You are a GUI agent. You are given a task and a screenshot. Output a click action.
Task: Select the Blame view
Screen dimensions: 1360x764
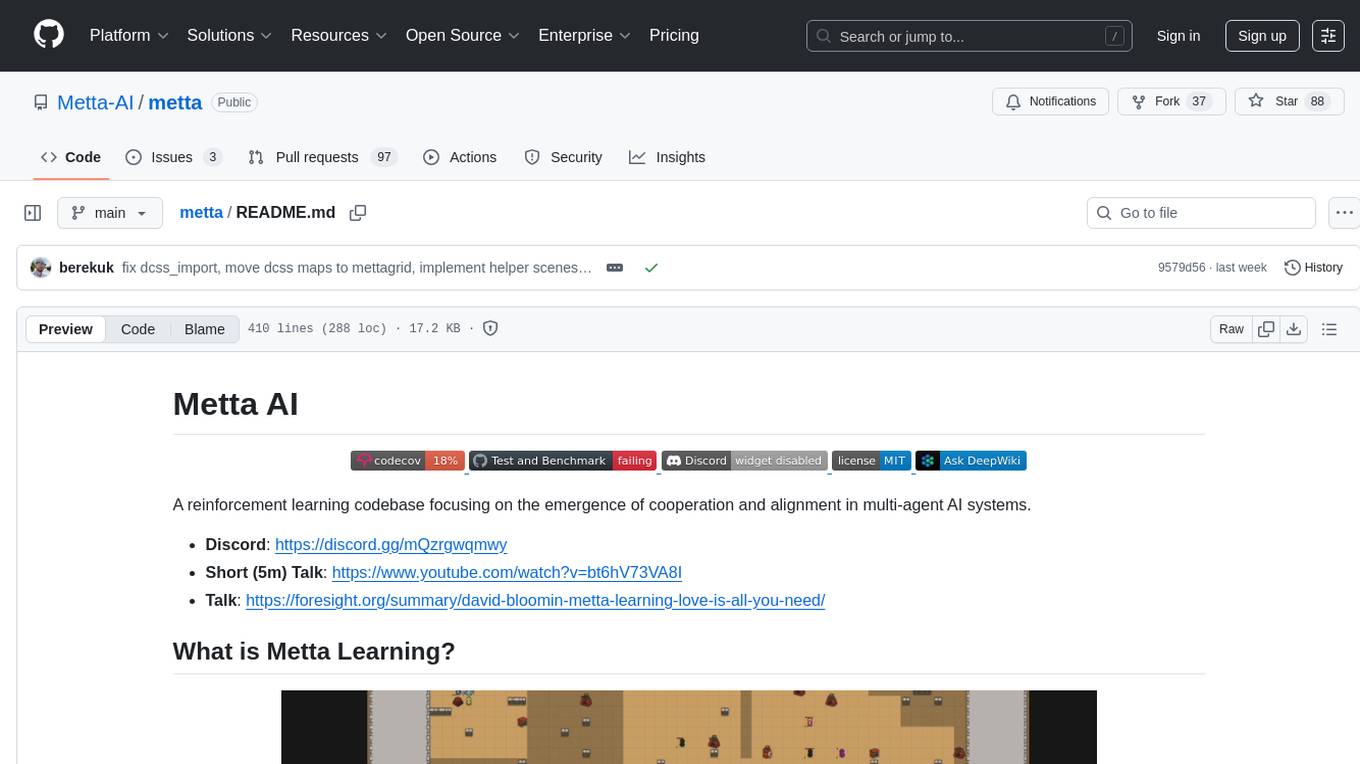(x=204, y=329)
